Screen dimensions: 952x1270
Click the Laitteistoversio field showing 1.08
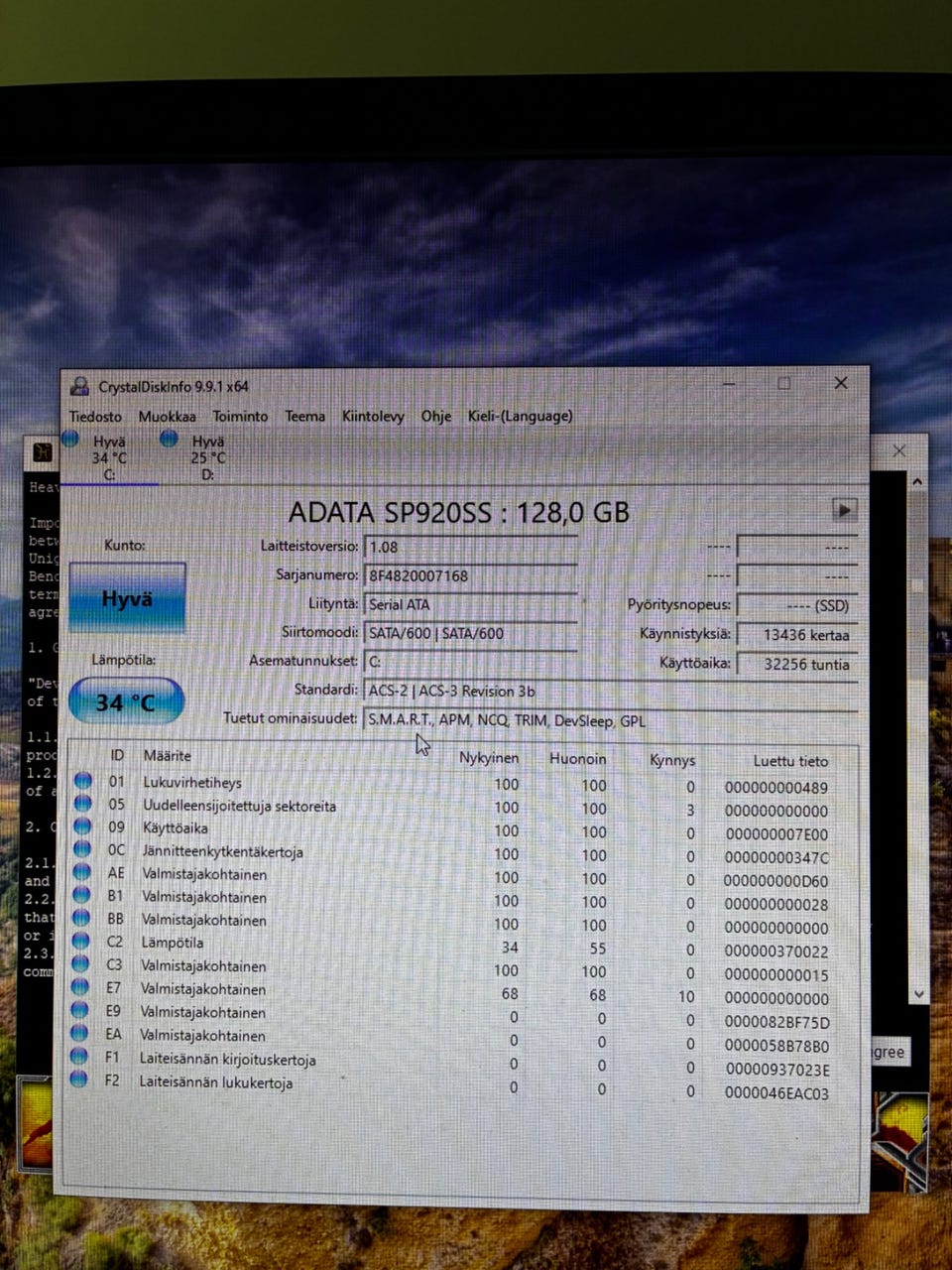pyautogui.click(x=471, y=547)
